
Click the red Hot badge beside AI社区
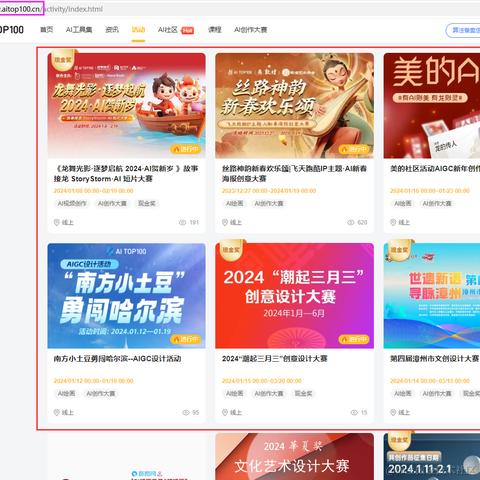coord(187,30)
